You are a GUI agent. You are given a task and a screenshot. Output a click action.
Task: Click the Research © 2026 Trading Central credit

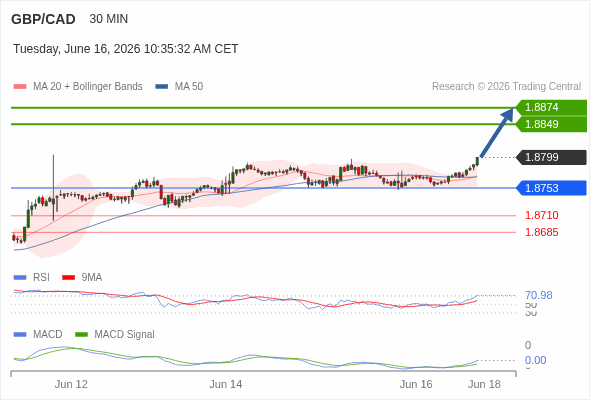tap(506, 87)
